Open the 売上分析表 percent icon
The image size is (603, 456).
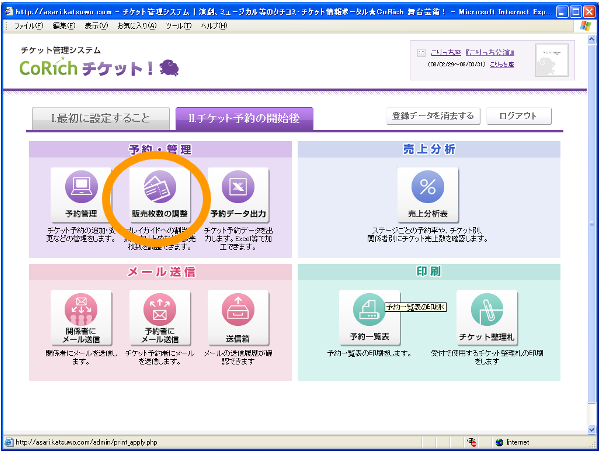427,188
